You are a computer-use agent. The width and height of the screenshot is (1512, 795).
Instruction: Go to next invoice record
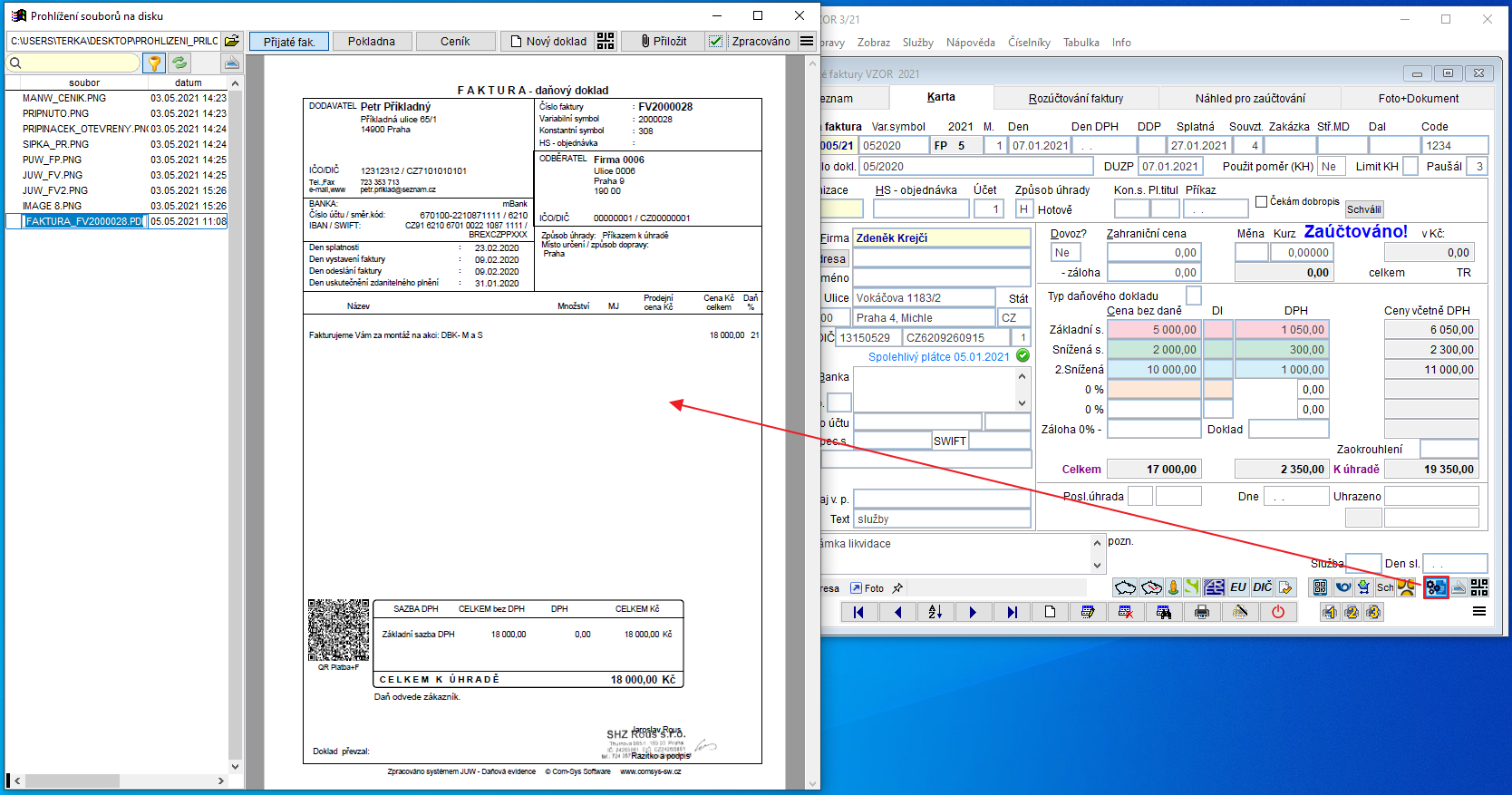[x=974, y=612]
